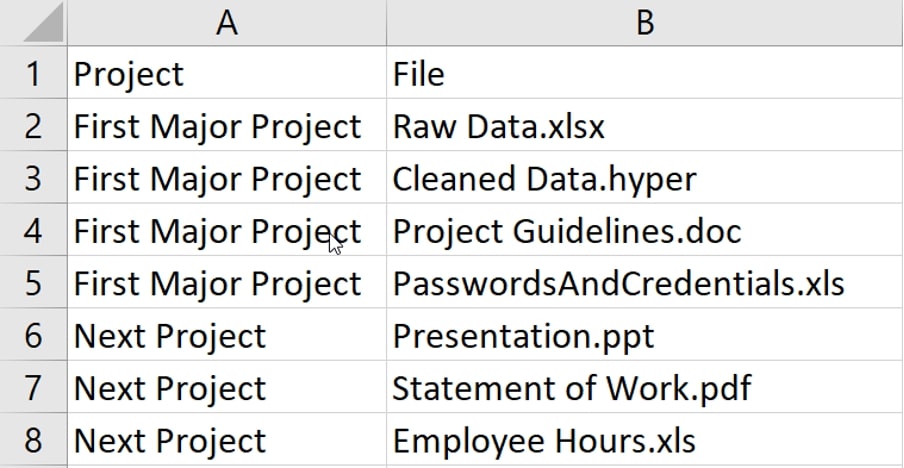Click the File header cell
The width and height of the screenshot is (904, 468).
click(645, 72)
